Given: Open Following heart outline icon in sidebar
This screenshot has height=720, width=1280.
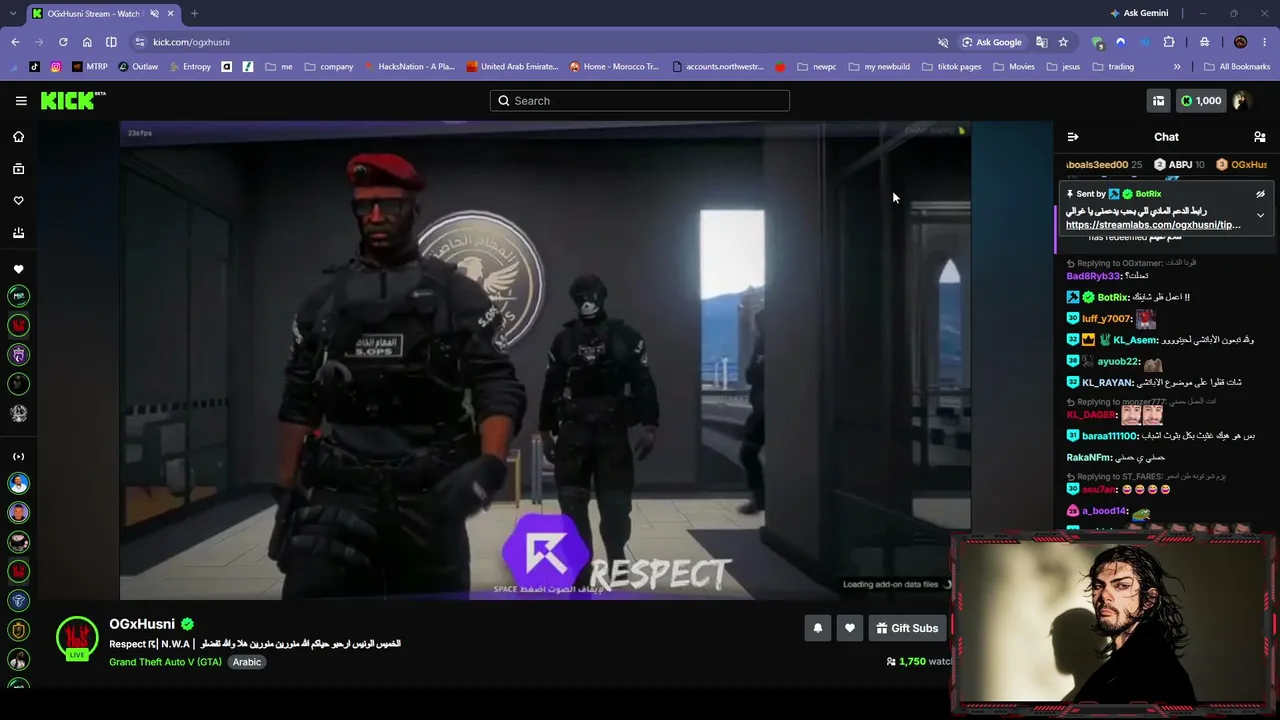Looking at the screenshot, I should point(18,201).
